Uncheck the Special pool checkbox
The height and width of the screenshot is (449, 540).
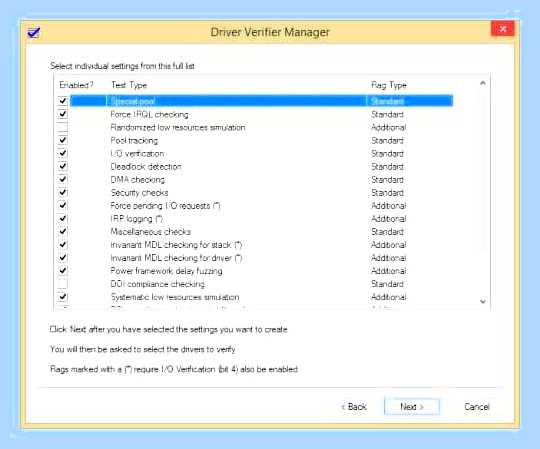coord(63,101)
